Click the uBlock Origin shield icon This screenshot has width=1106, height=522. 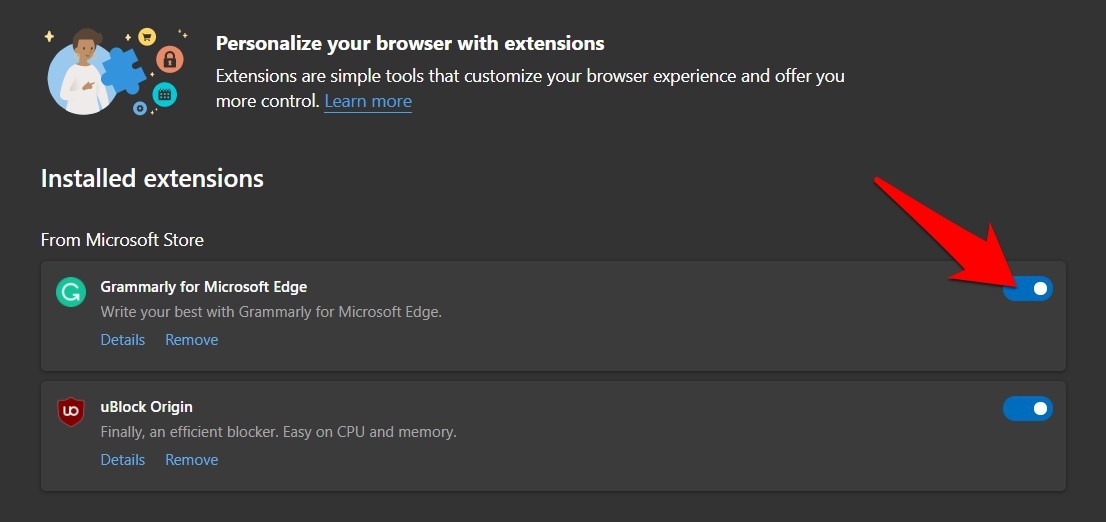click(70, 412)
